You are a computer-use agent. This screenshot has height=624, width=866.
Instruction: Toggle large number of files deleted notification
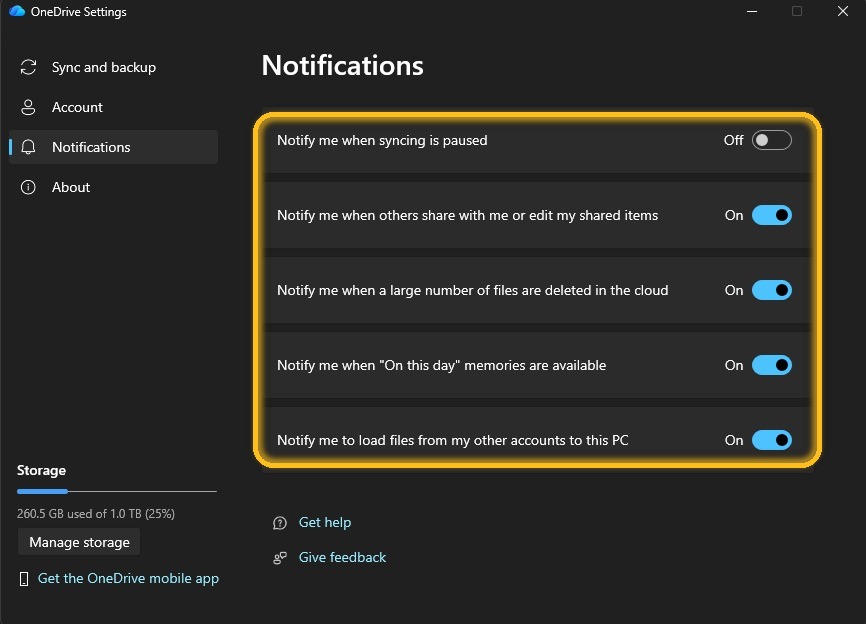772,290
